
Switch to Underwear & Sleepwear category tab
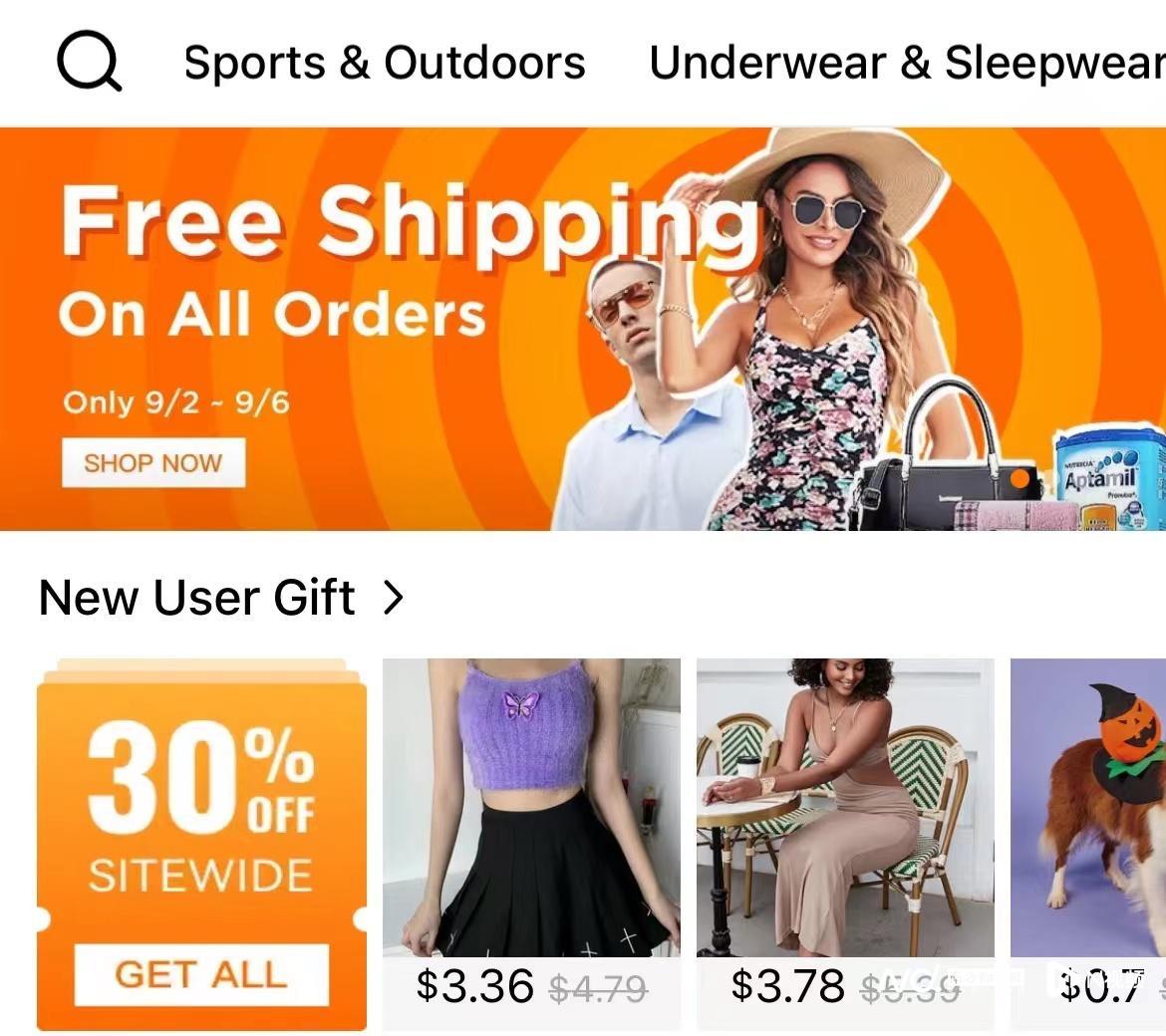click(x=907, y=62)
